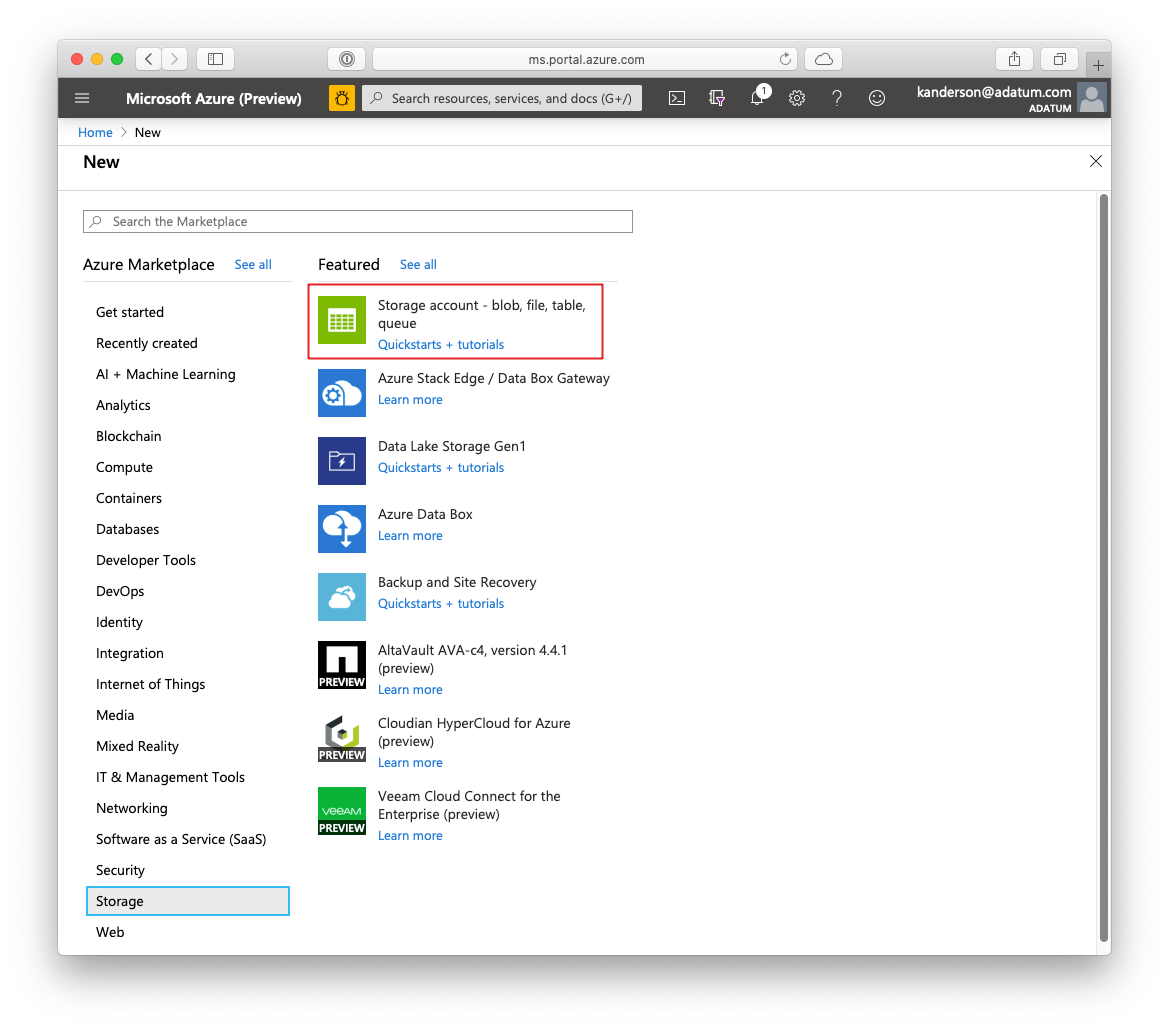
Task: Click the user account avatar
Action: (x=1092, y=98)
